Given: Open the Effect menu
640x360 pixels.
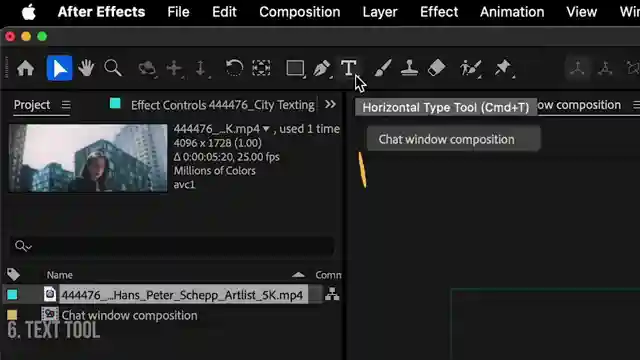Looking at the screenshot, I should pyautogui.click(x=439, y=12).
